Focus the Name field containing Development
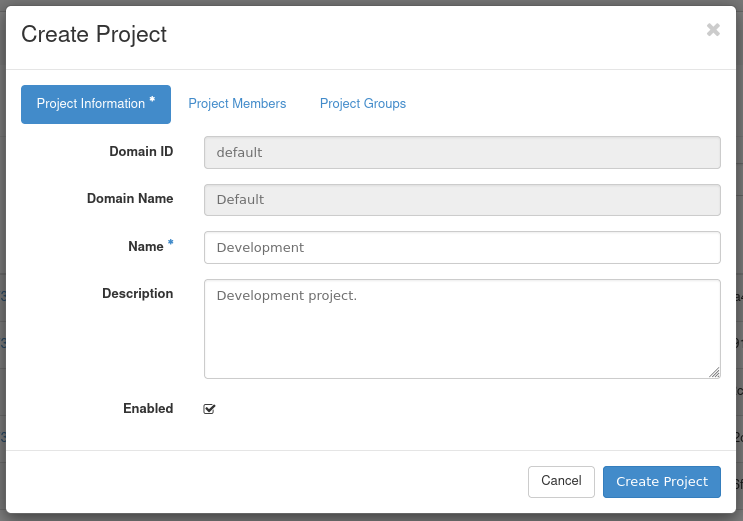This screenshot has height=521, width=743. click(x=462, y=247)
